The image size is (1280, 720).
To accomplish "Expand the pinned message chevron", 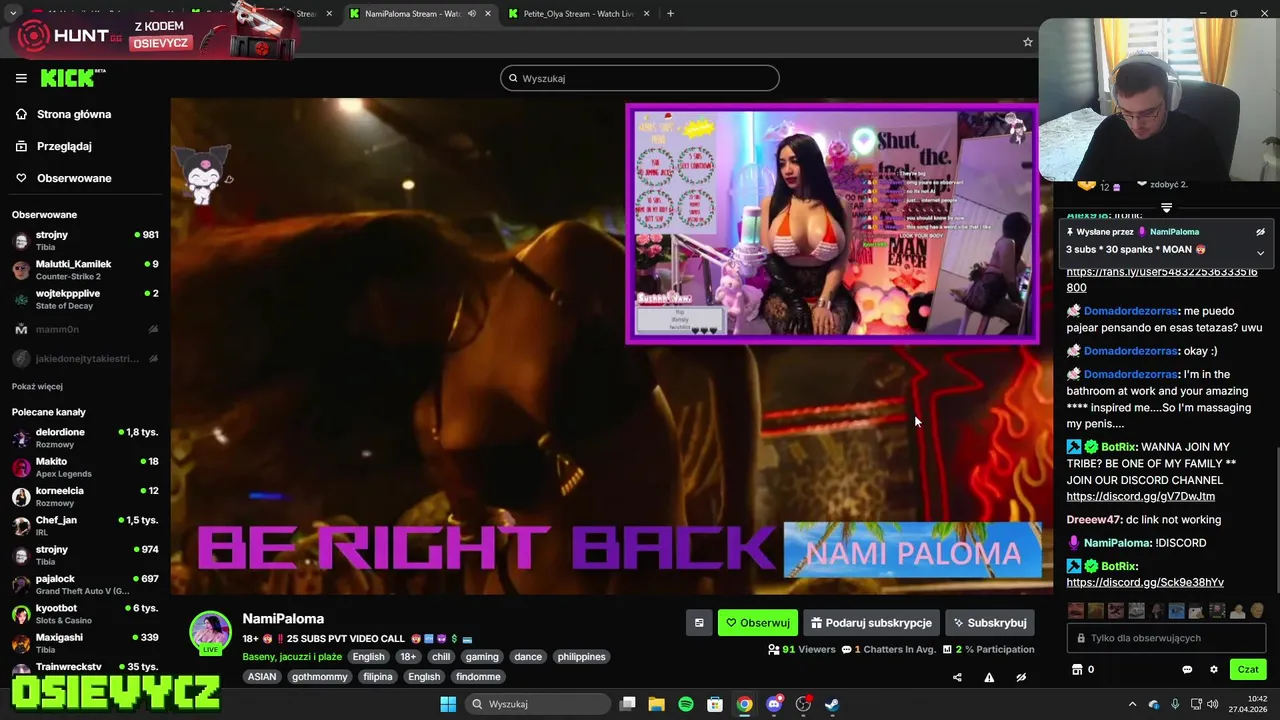I will pyautogui.click(x=1260, y=252).
